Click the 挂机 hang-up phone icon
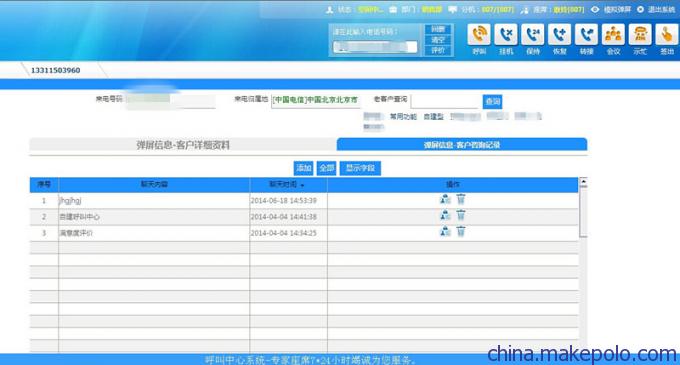680x365 pixels. tap(506, 34)
